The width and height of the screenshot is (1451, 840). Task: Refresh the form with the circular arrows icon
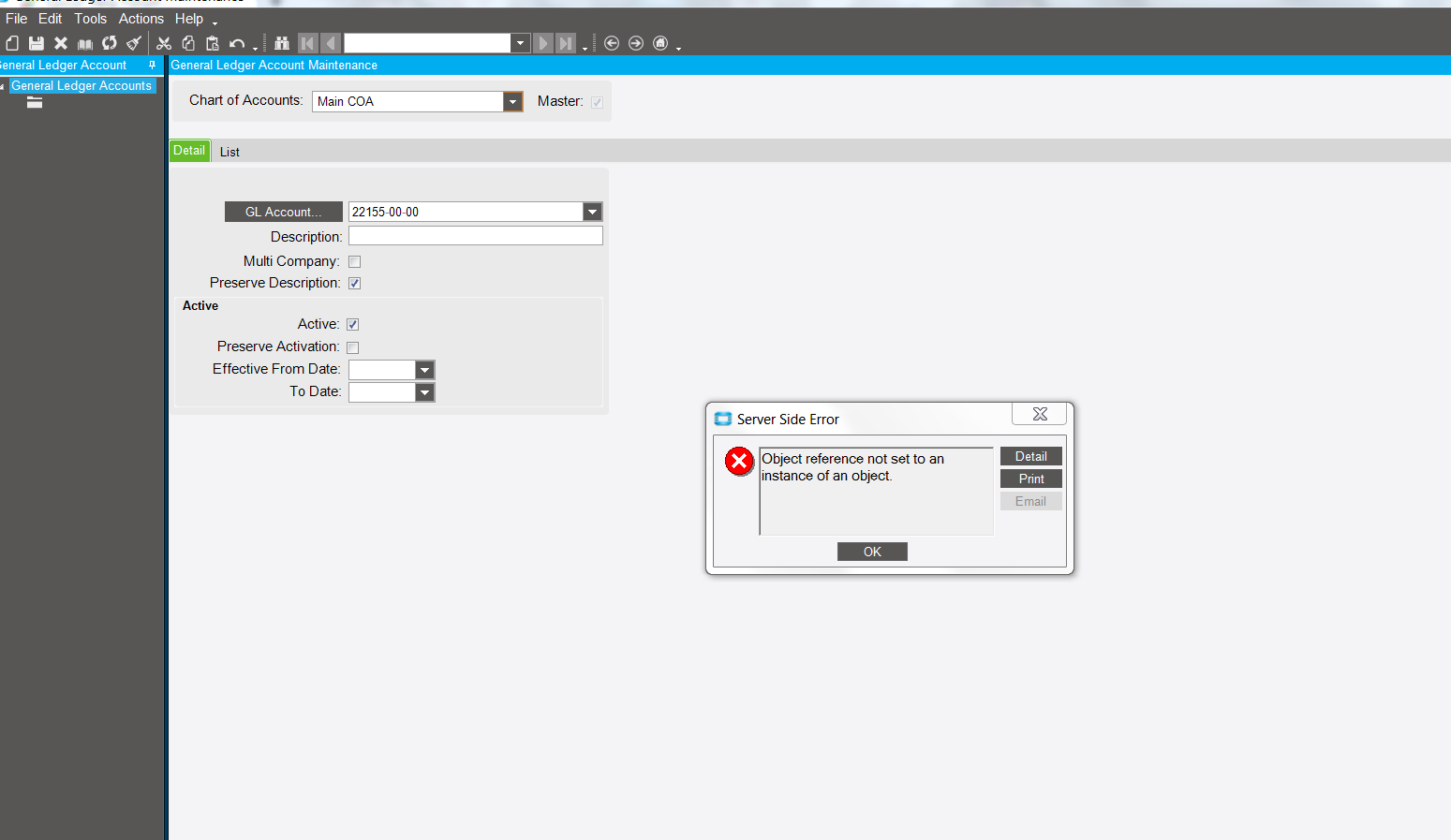point(110,43)
